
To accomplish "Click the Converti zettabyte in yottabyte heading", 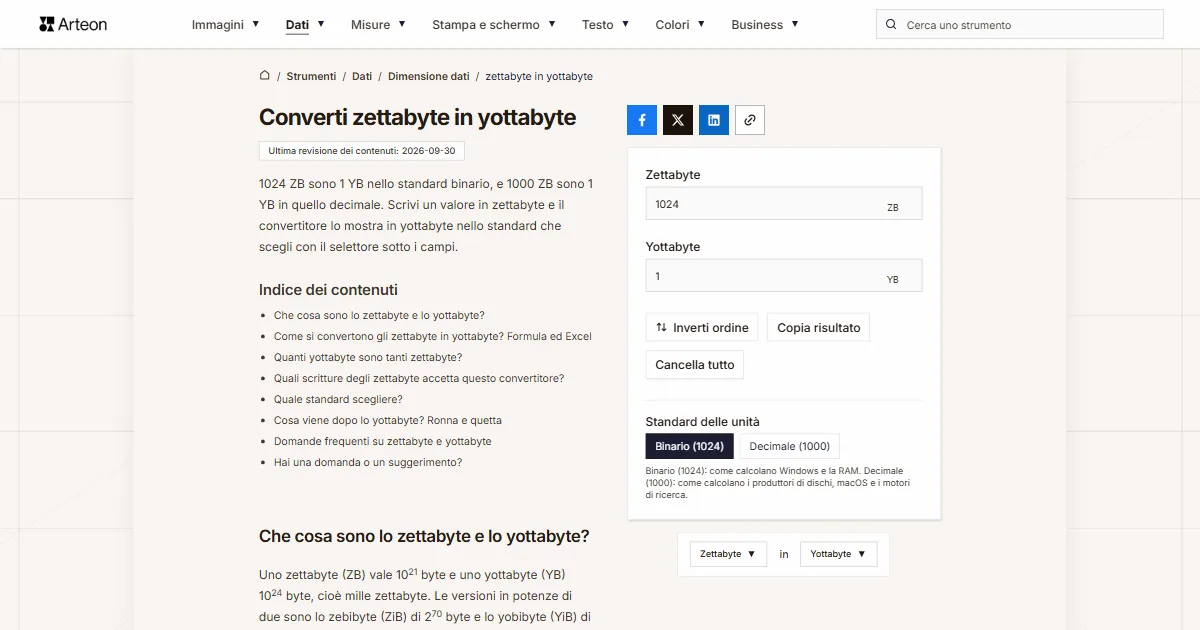I will pos(418,117).
